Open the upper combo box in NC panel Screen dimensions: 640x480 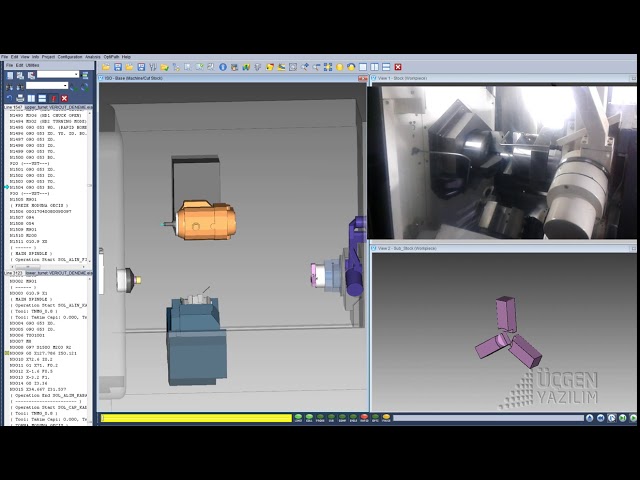coord(58,74)
